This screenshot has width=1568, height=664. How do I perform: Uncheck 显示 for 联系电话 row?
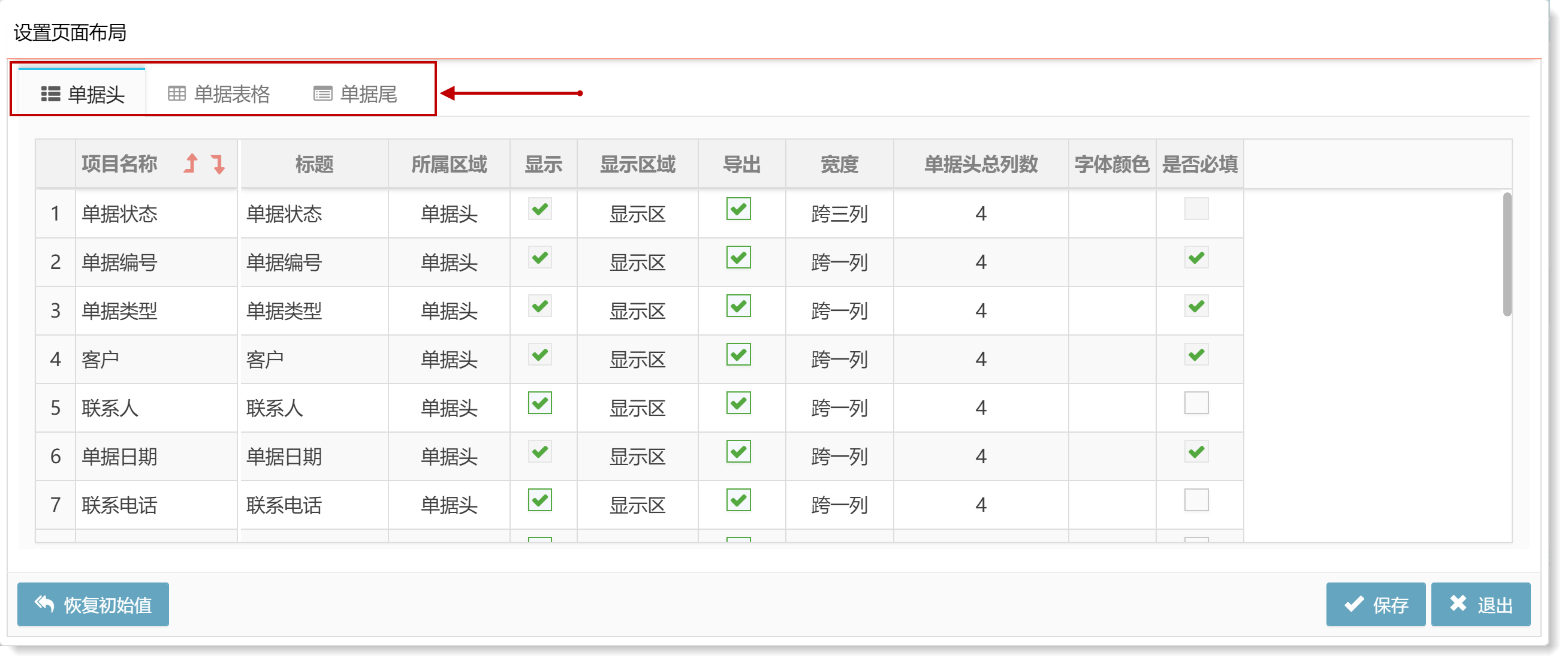pos(540,501)
